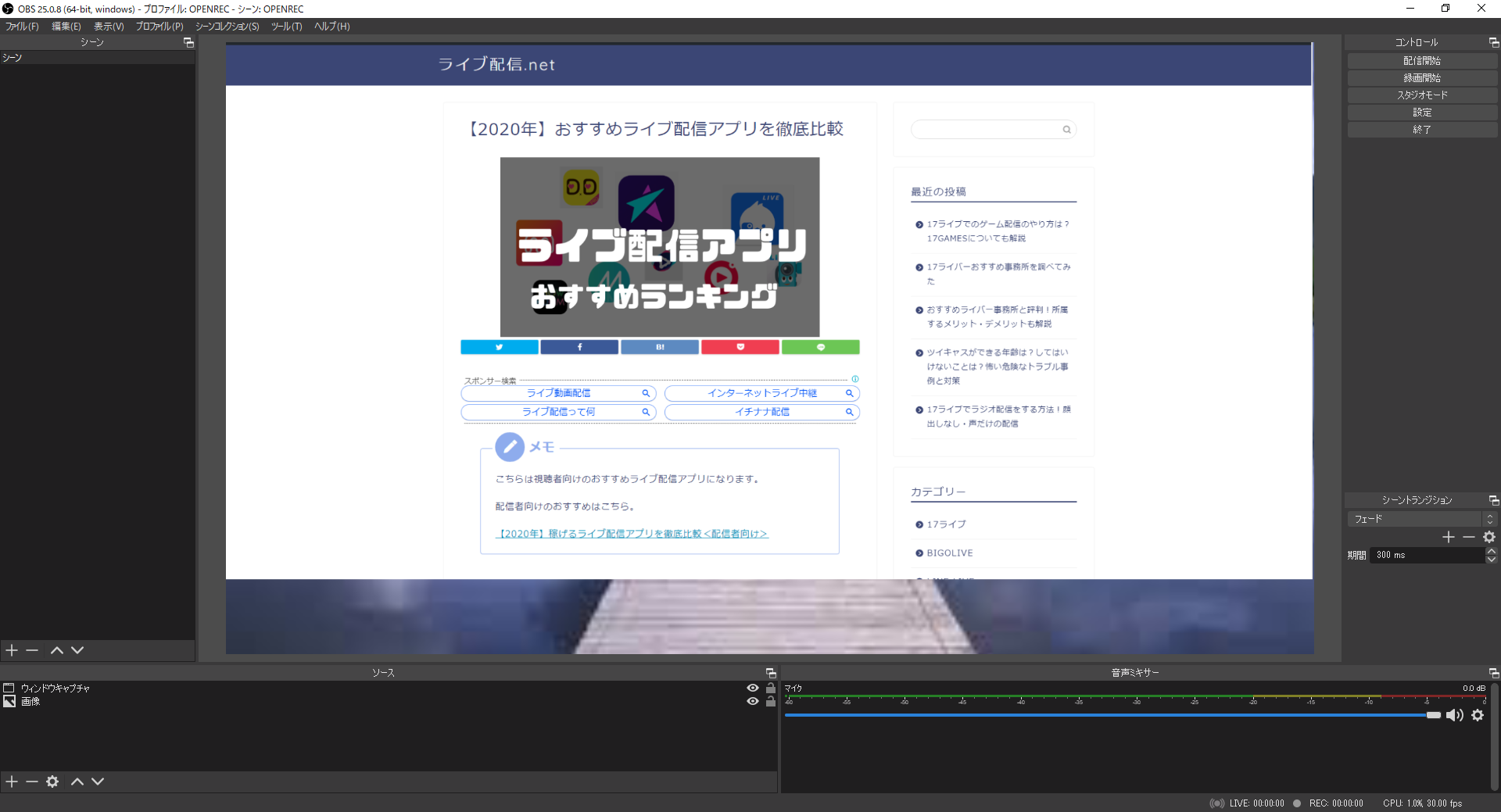Image resolution: width=1501 pixels, height=812 pixels.
Task: Open source properties gear icon
Action: pos(52,782)
